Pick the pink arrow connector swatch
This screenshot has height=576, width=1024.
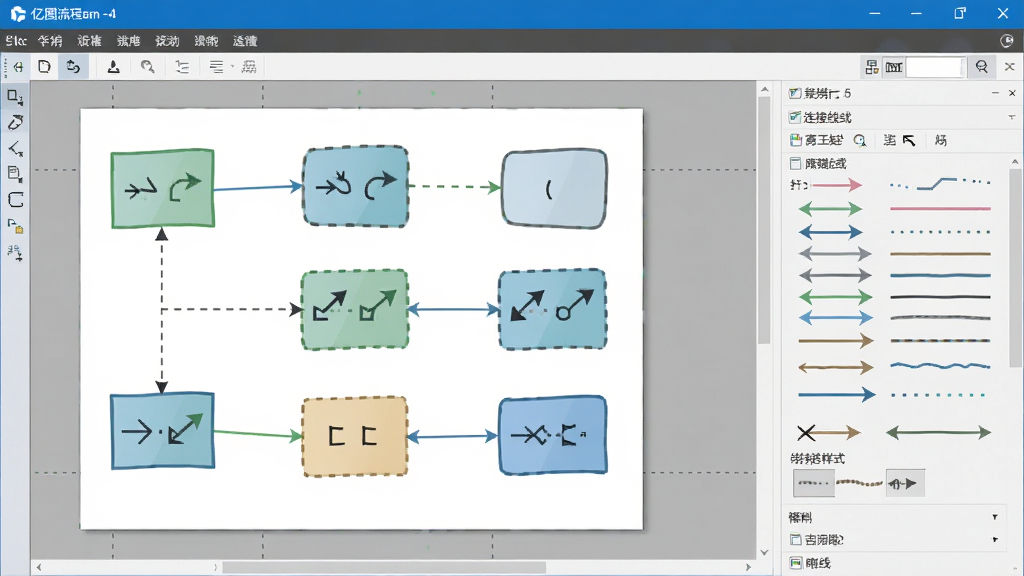838,185
